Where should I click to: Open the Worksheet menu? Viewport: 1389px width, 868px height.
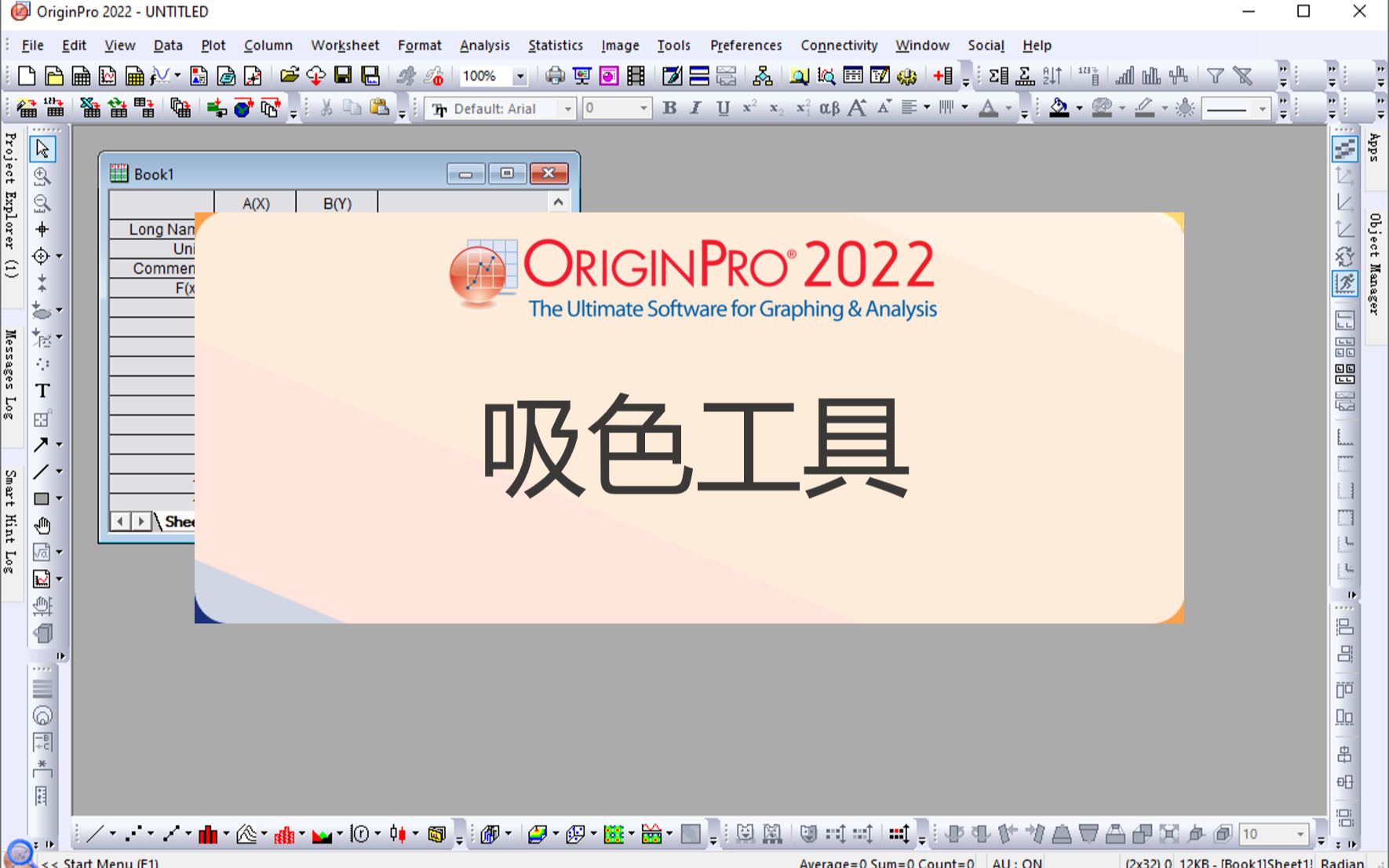[x=345, y=46]
